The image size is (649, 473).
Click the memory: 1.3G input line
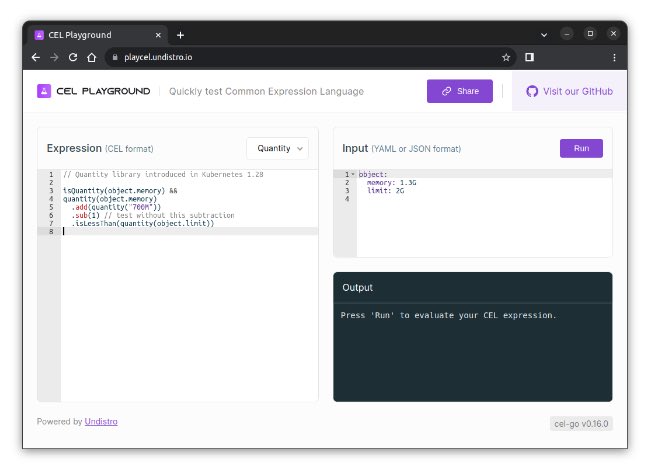point(392,182)
